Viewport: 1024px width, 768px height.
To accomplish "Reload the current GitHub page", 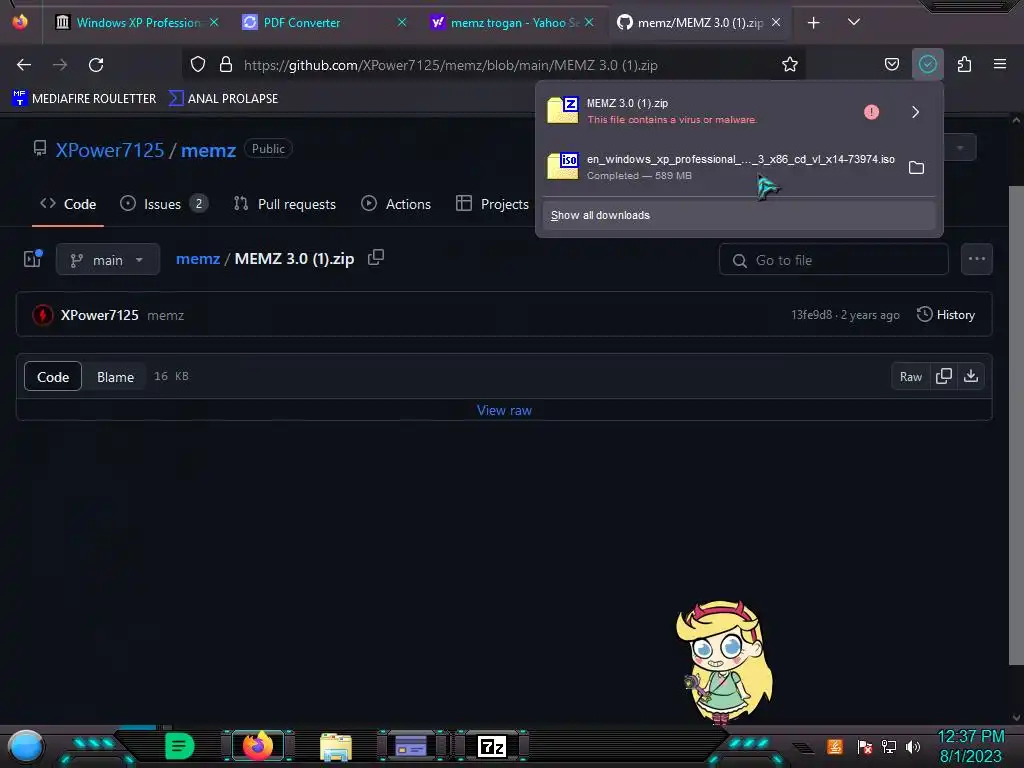I will [96, 65].
